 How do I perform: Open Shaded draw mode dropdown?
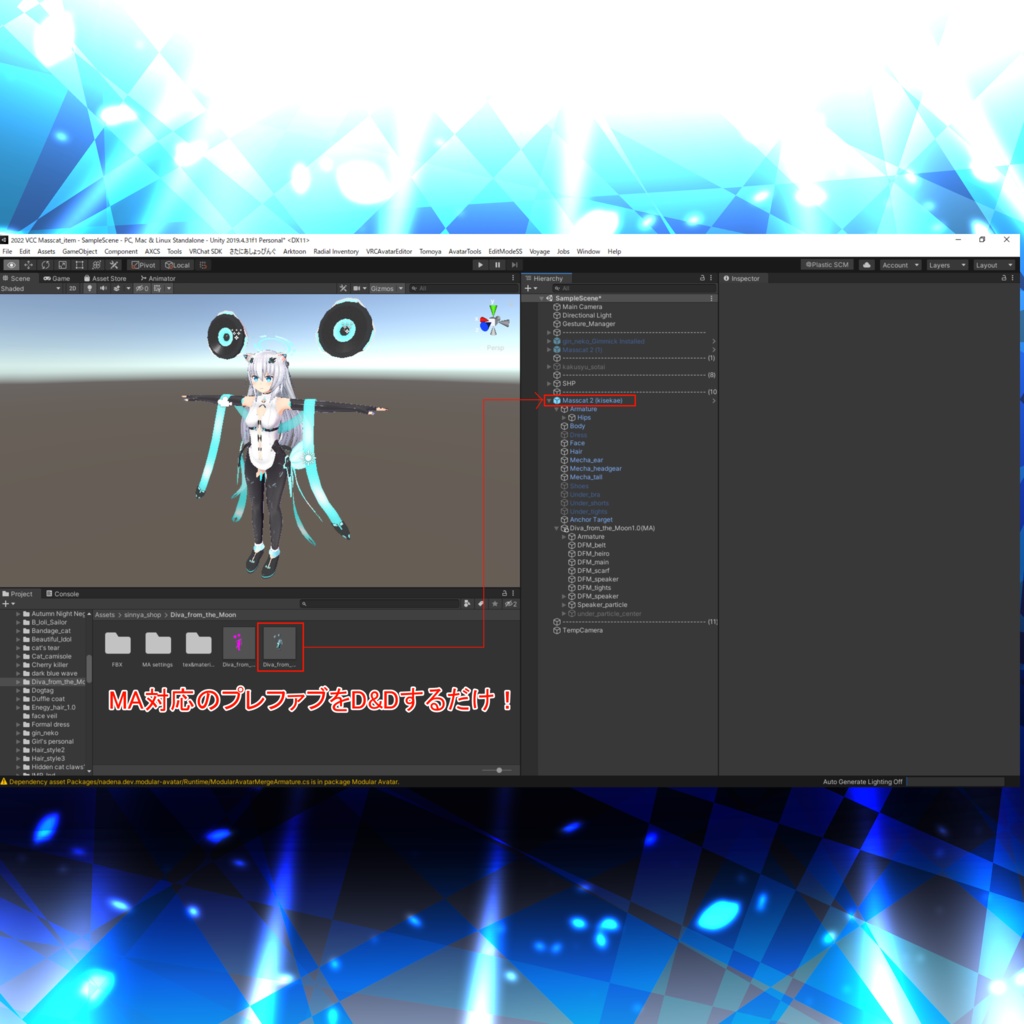pyautogui.click(x=31, y=288)
